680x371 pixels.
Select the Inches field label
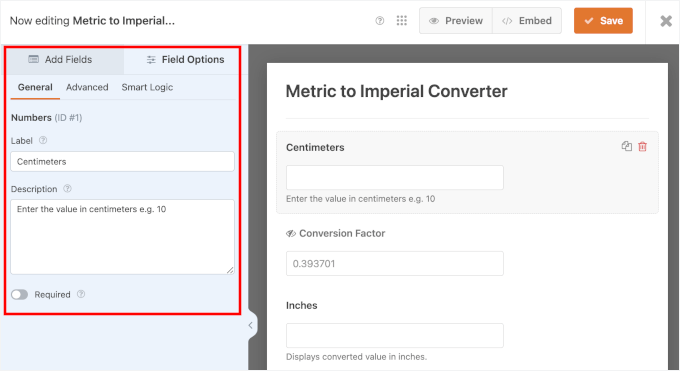[x=301, y=305]
